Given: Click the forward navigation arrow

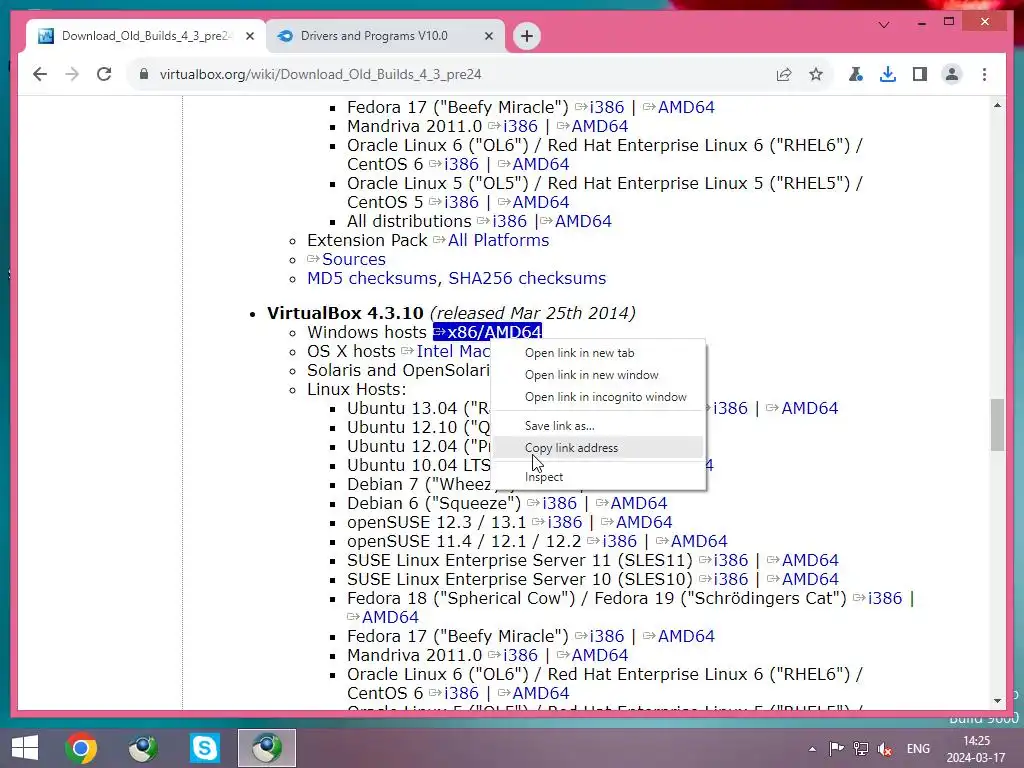Looking at the screenshot, I should (72, 74).
